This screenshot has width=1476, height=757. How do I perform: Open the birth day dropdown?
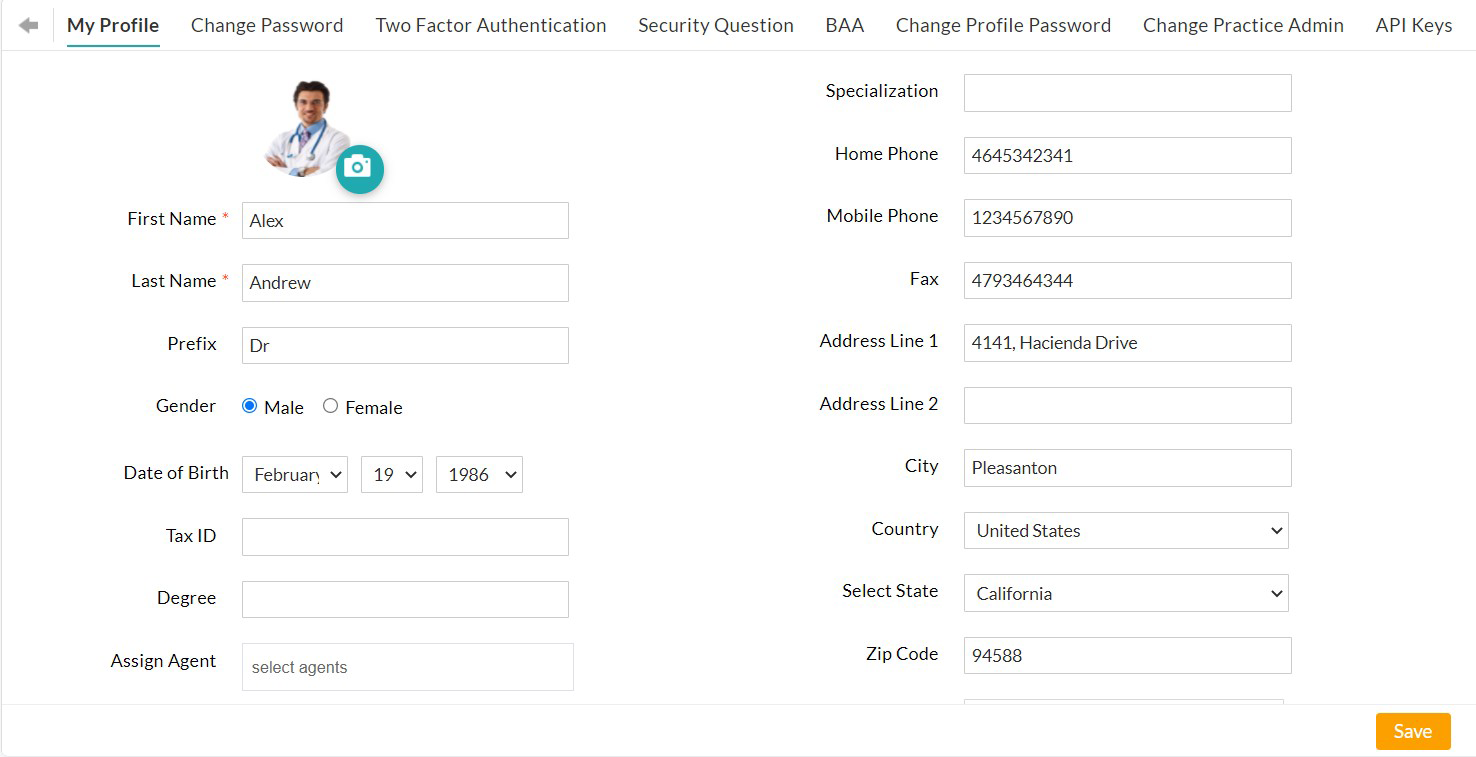[391, 475]
